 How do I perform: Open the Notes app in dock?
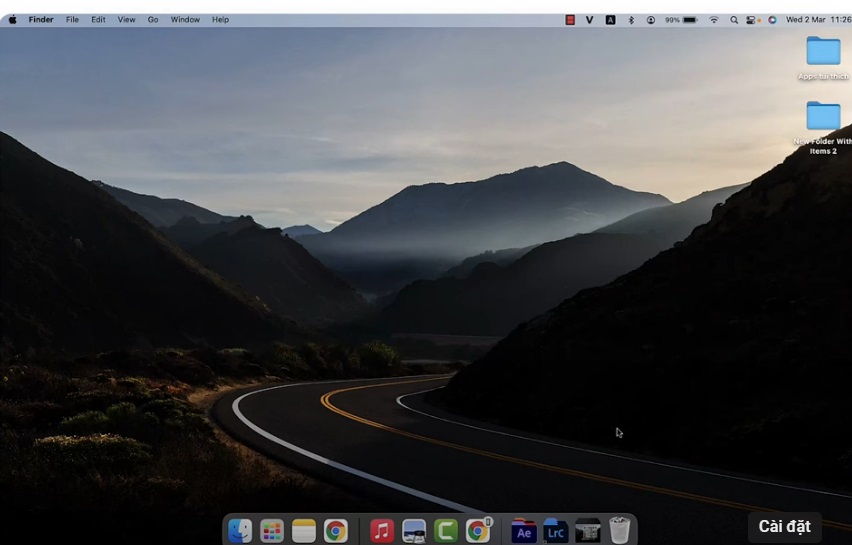304,531
